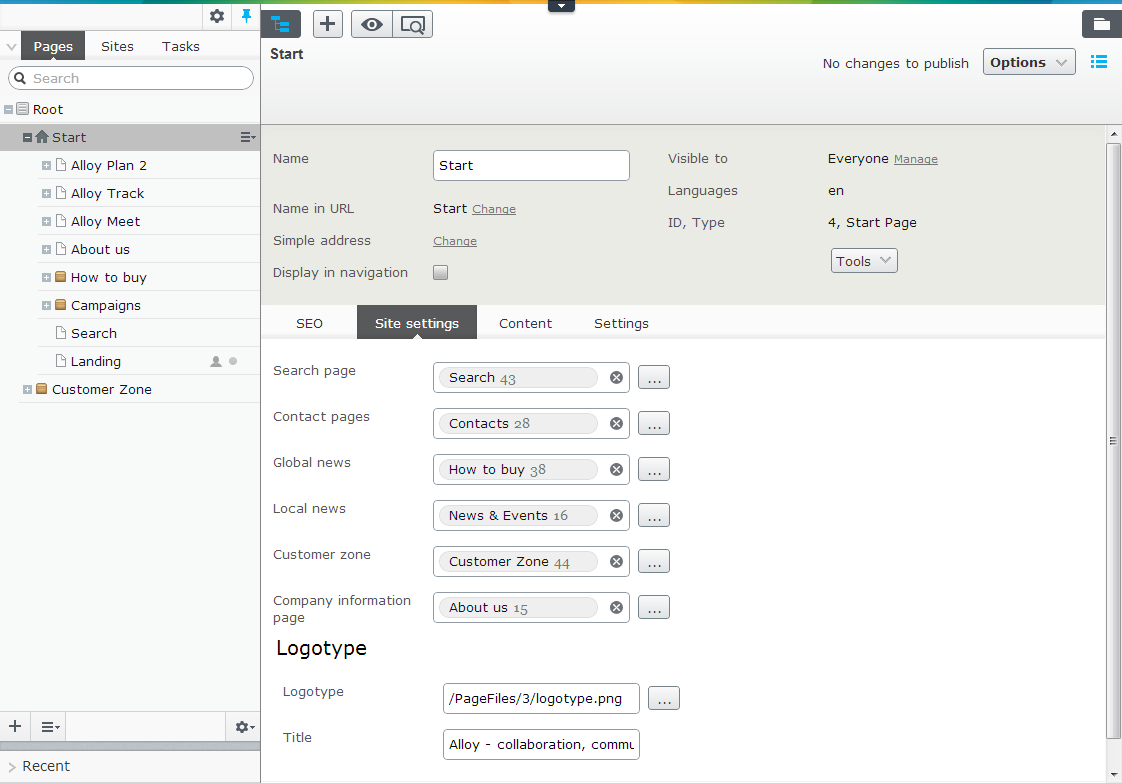1122x783 pixels.
Task: Open the bottom-right gear settings menu
Action: 244,726
